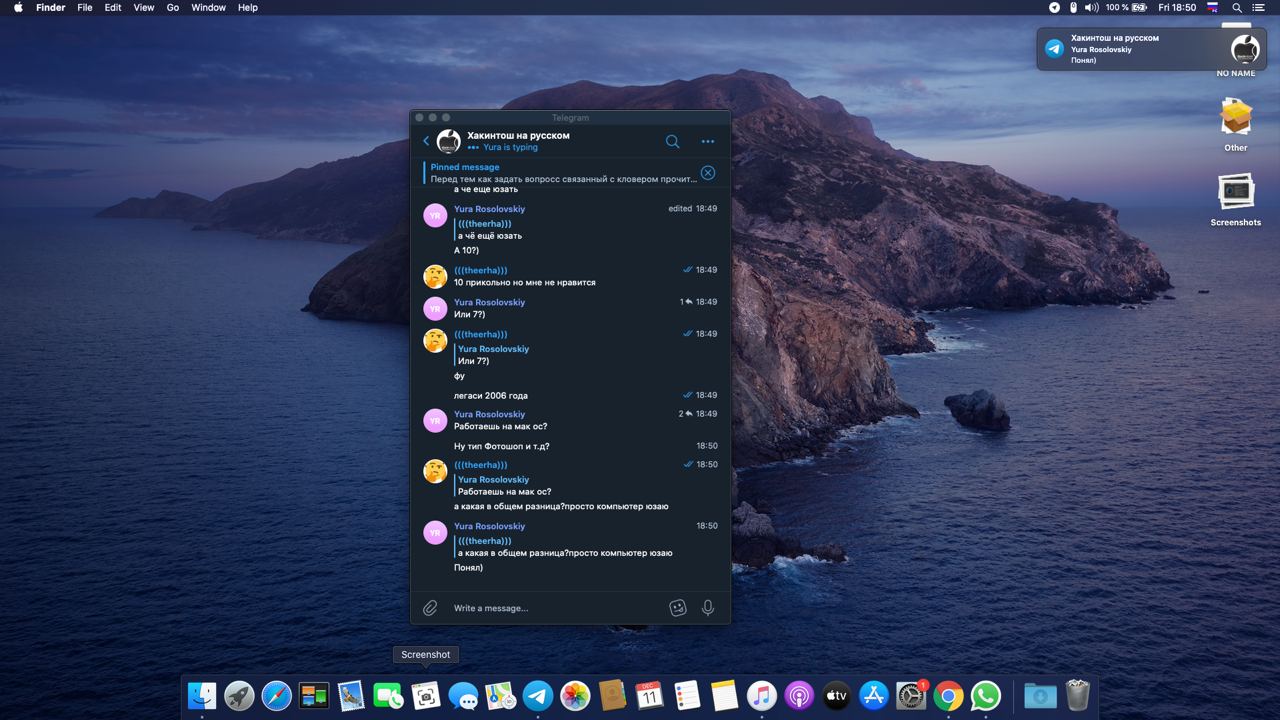Open Photos from the Dock
The image size is (1280, 720).
pos(575,695)
